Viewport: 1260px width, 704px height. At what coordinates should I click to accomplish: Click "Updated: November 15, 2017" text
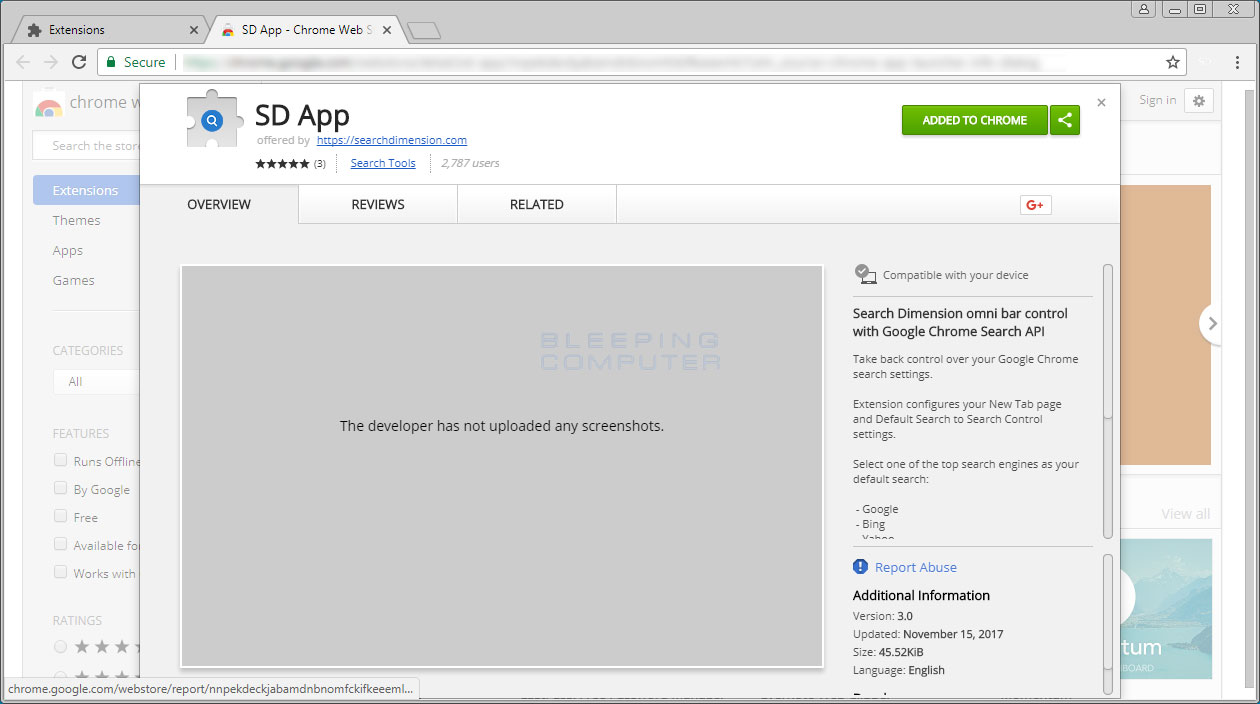click(x=928, y=634)
